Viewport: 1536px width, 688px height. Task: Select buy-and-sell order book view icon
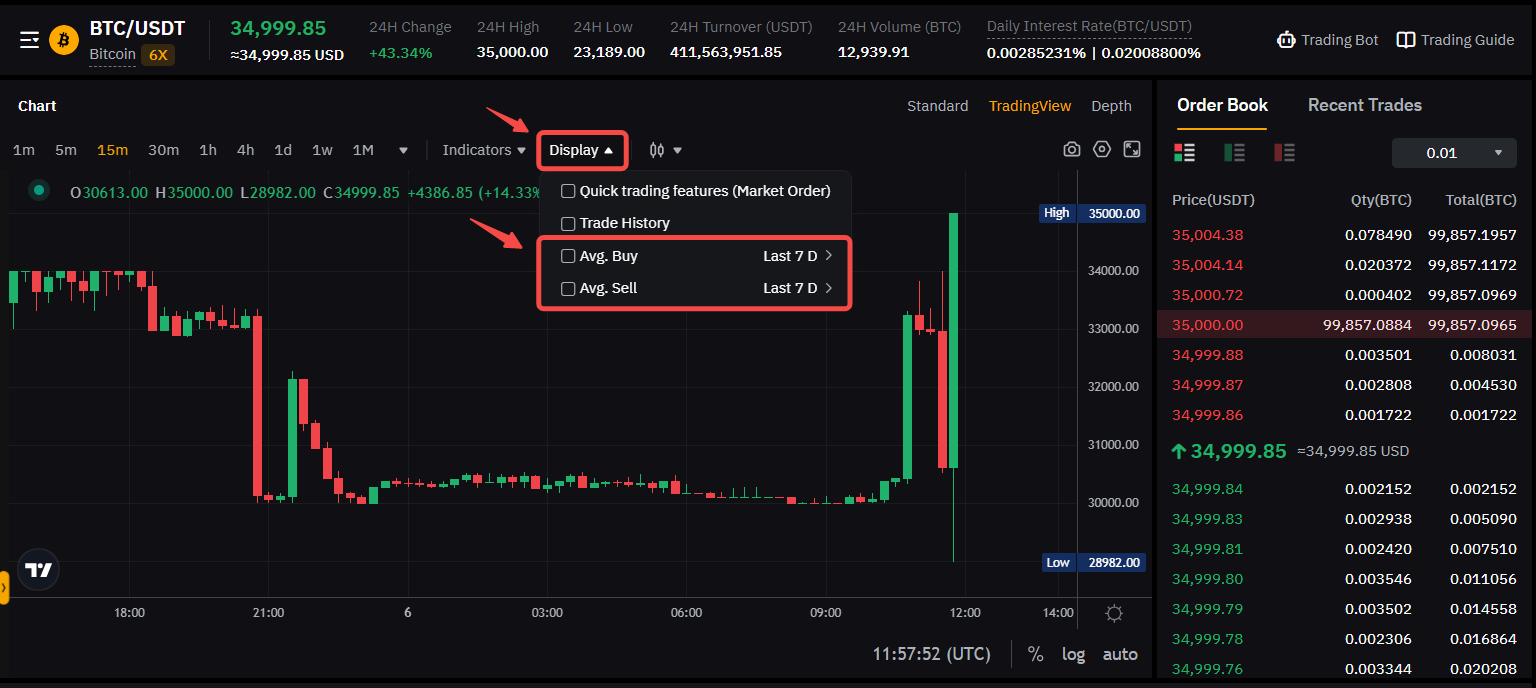[x=1184, y=153]
